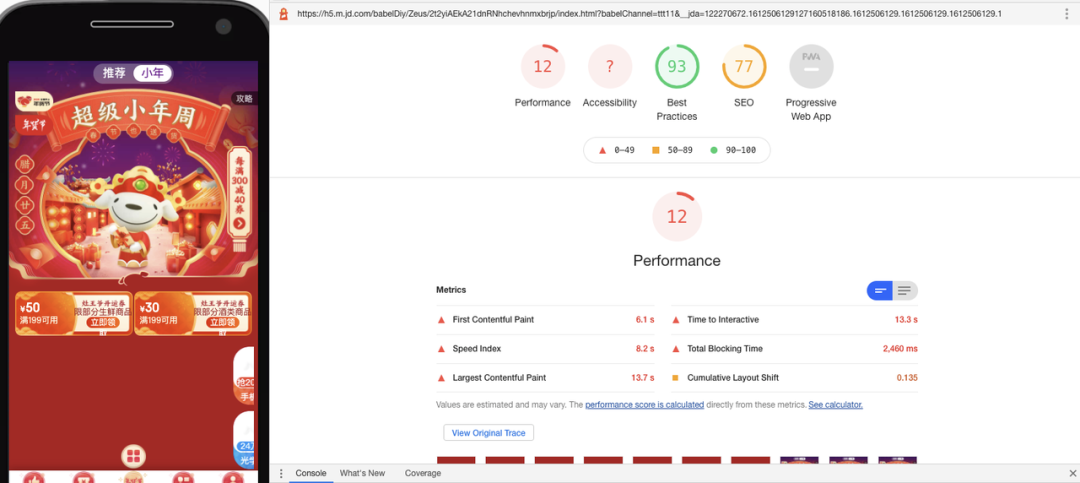Tap the mascot dog illustration on the phone
This screenshot has height=483, width=1080.
(x=136, y=218)
